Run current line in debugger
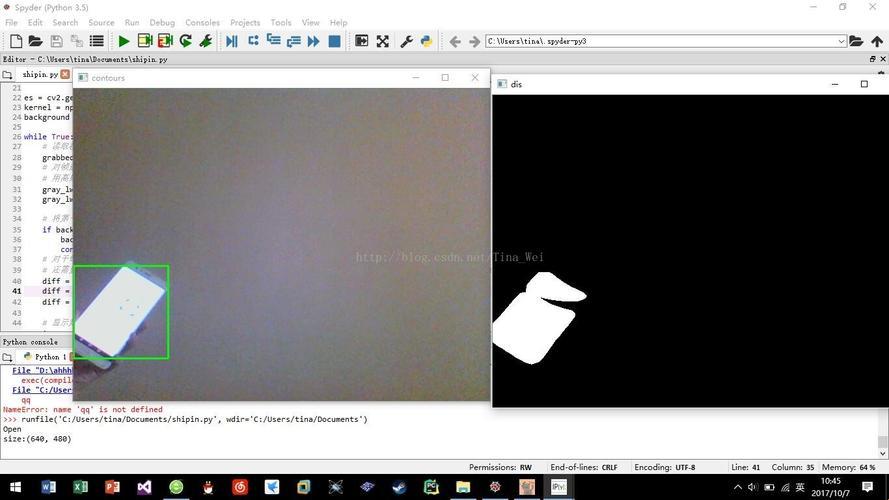 253,40
